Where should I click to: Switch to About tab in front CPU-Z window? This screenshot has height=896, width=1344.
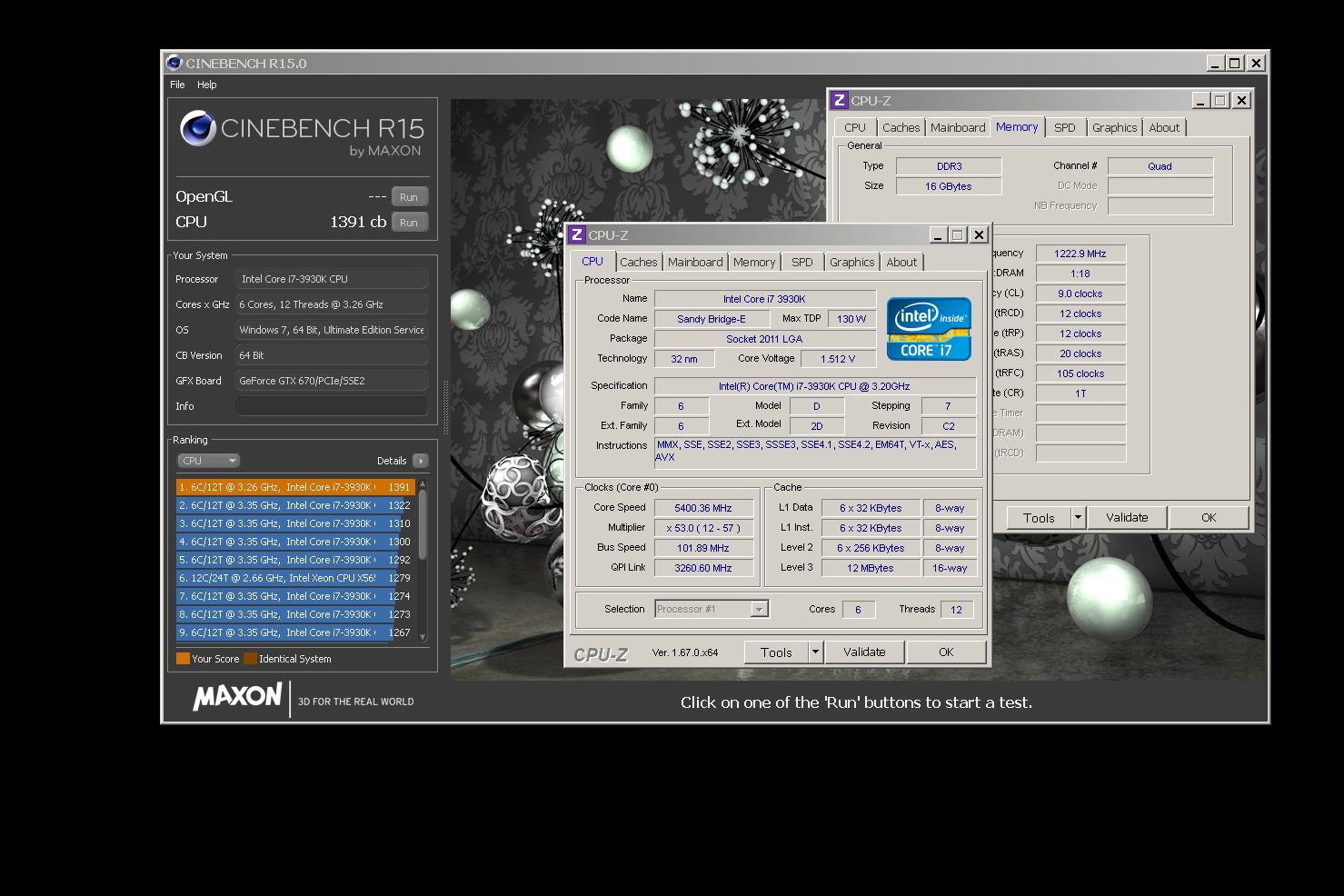[901, 262]
